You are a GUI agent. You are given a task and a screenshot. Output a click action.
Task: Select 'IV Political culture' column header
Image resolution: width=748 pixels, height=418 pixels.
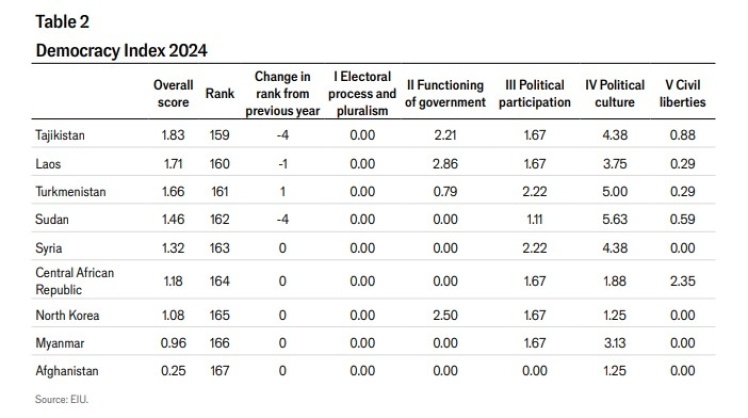tap(614, 93)
